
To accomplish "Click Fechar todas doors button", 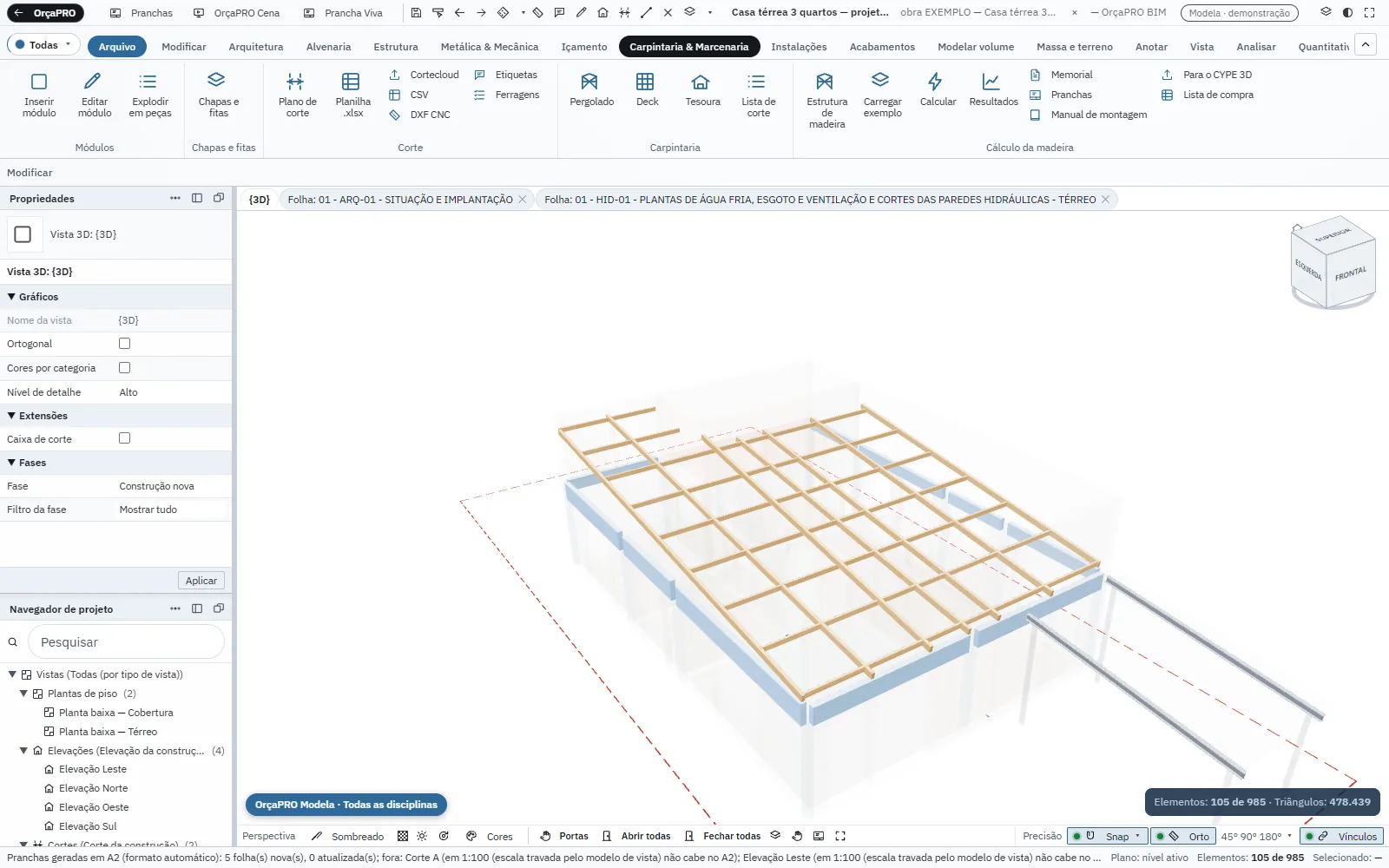I will coord(722,837).
